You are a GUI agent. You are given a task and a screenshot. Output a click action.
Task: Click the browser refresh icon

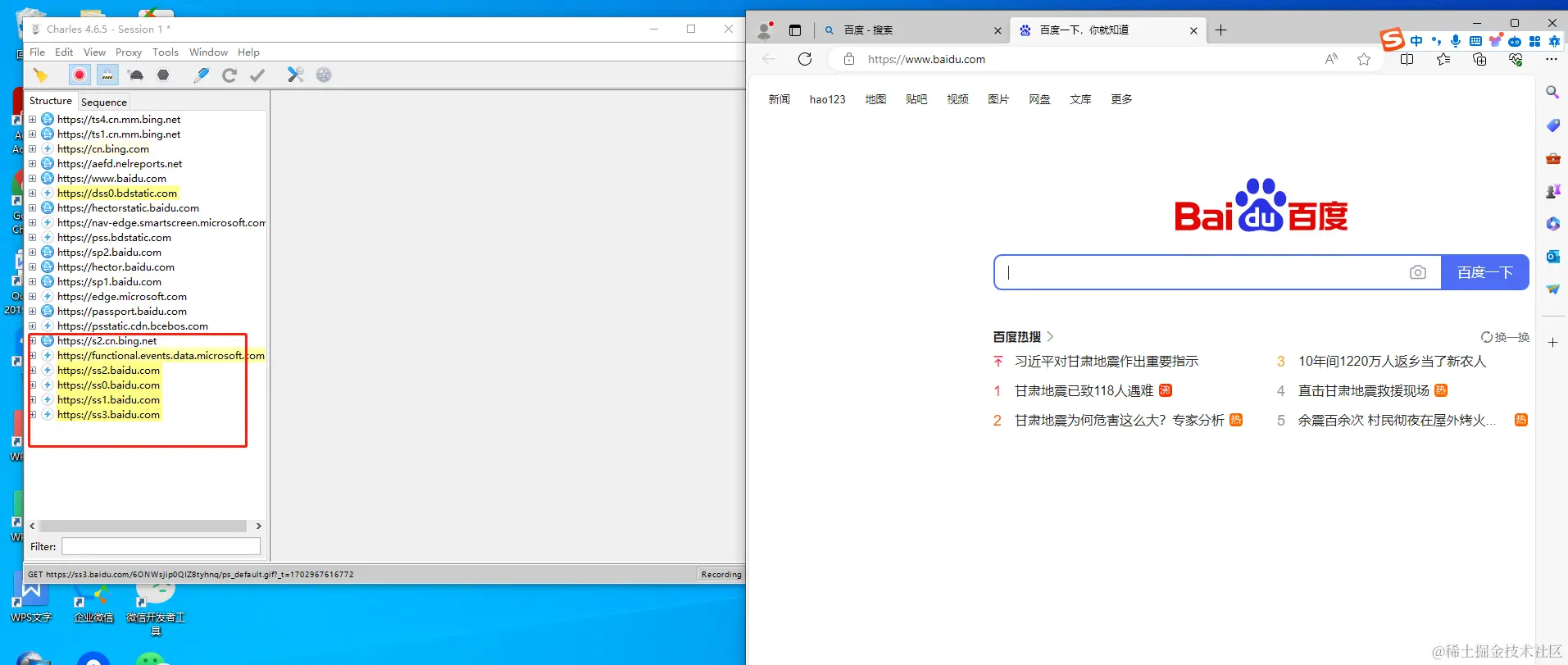click(805, 59)
